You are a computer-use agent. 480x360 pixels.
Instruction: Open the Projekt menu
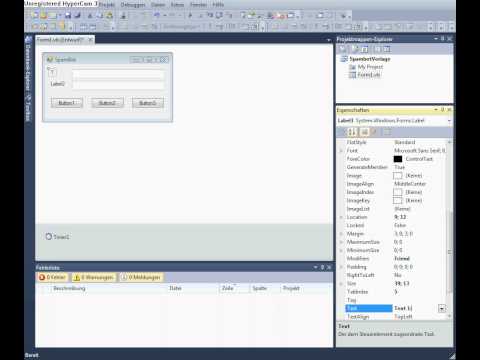[107, 5]
